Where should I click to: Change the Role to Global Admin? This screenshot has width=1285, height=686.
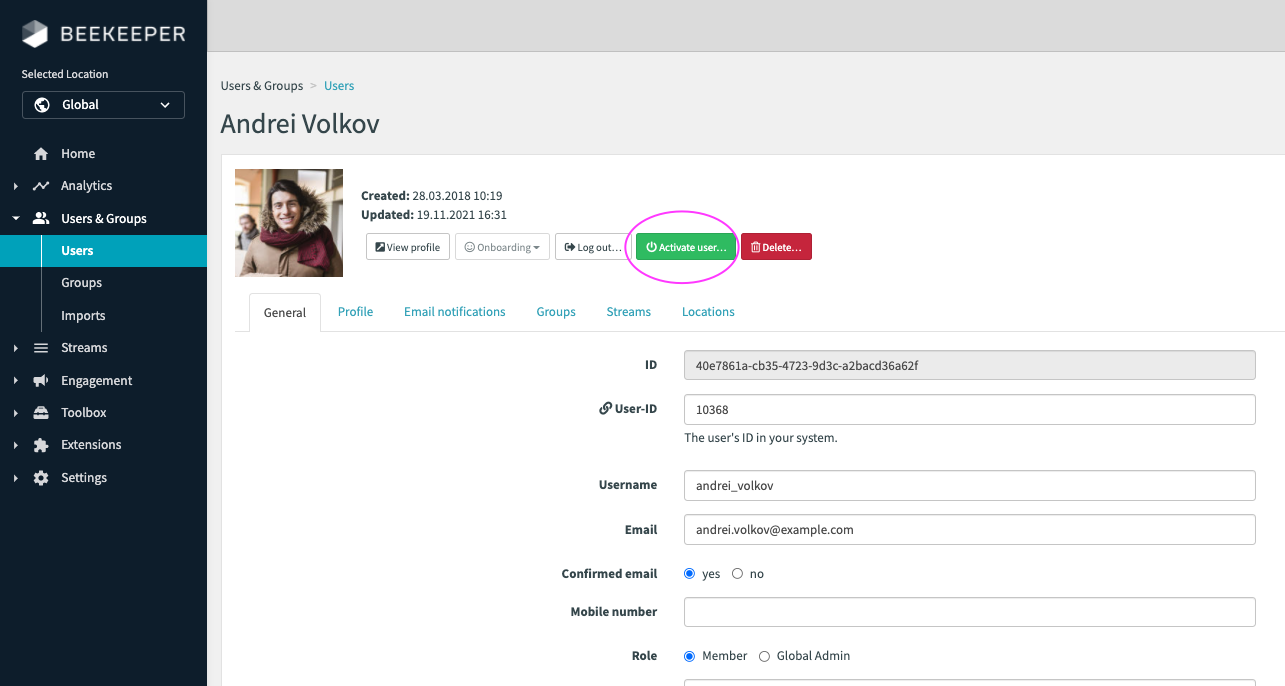point(764,655)
